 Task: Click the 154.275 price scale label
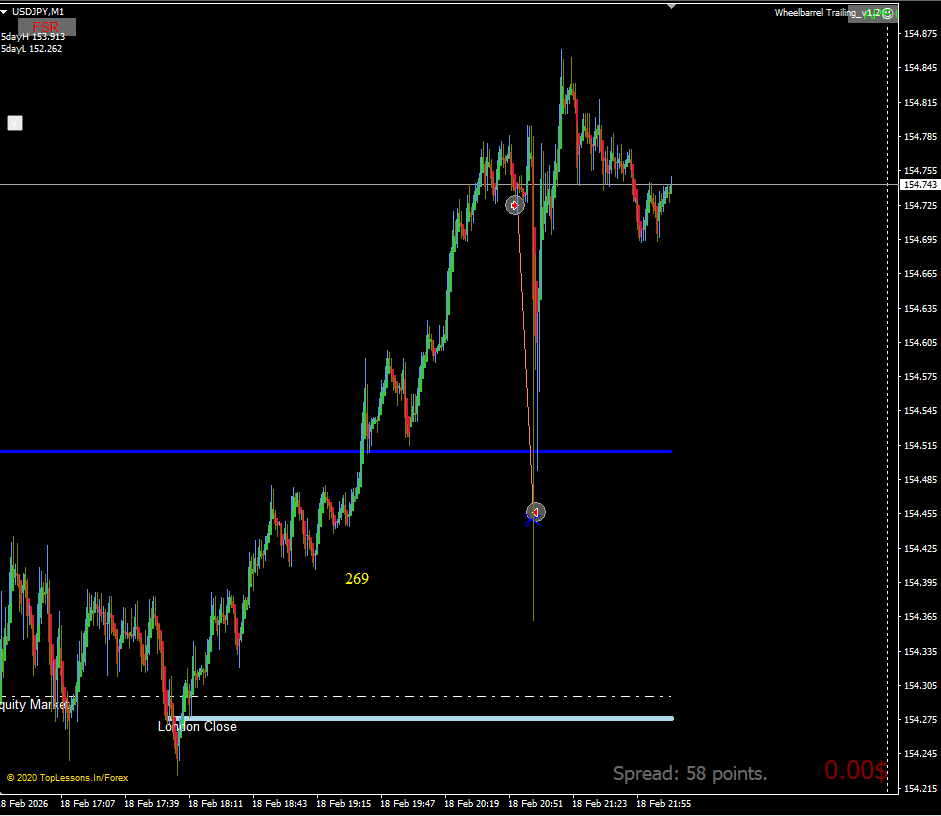(x=920, y=719)
